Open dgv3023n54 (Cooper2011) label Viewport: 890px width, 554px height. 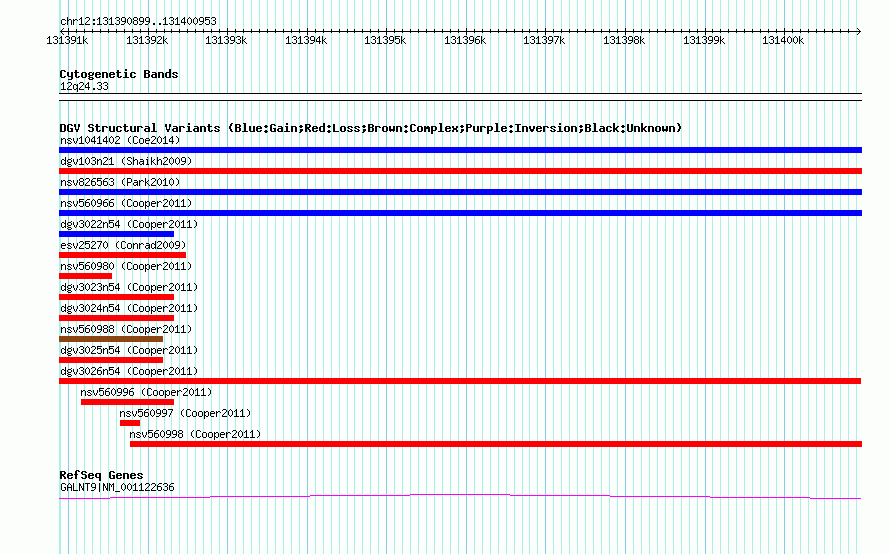pyautogui.click(x=129, y=287)
